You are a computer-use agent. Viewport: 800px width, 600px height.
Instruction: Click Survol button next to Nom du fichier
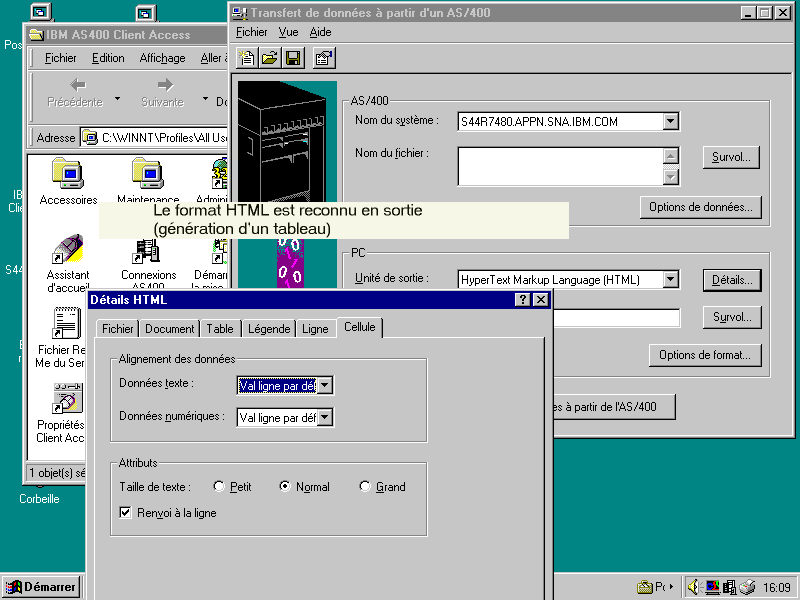tap(731, 157)
